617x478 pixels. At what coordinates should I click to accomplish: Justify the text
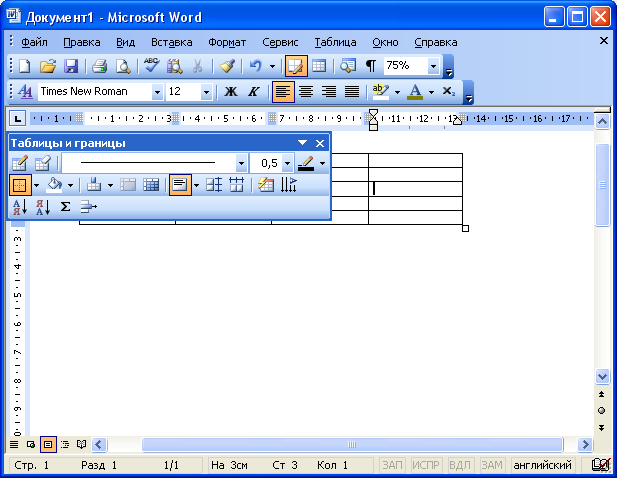(351, 92)
